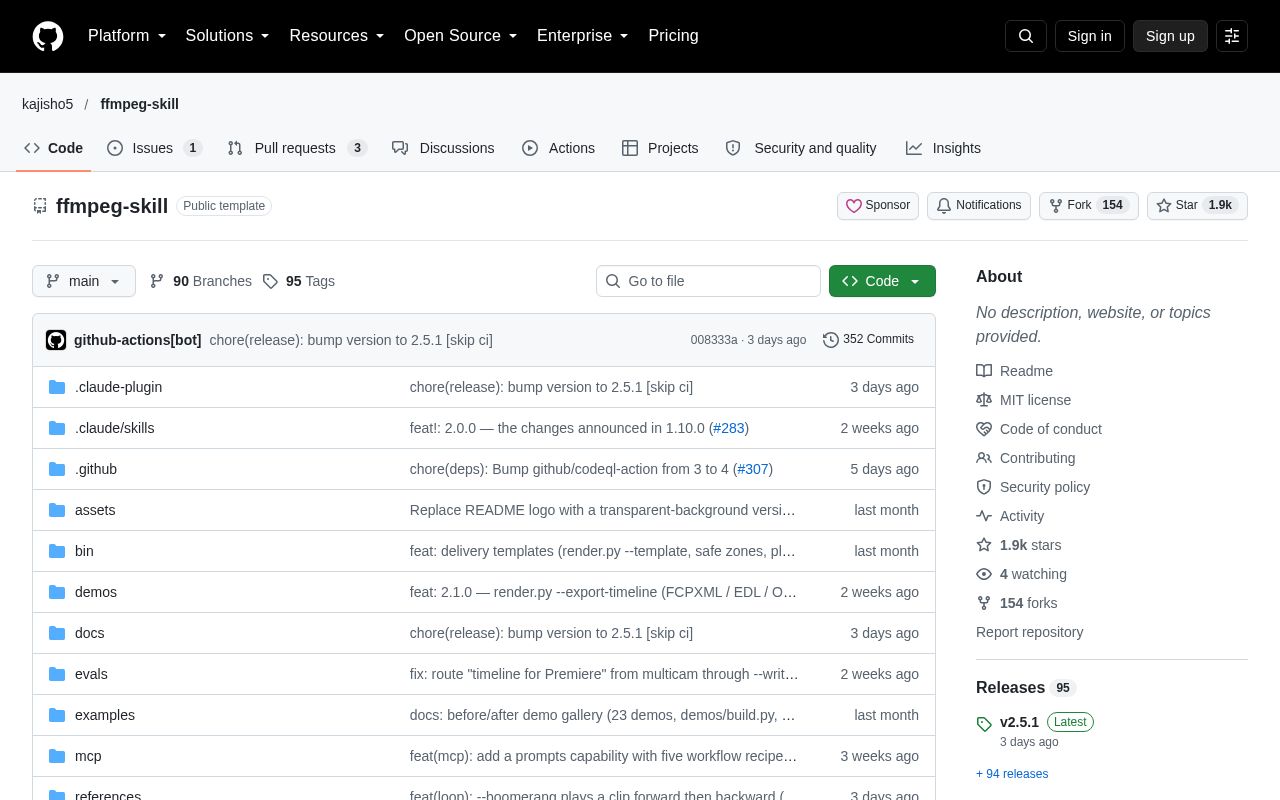Click the github-actions[bot] avatar icon
This screenshot has height=800, width=1280.
[56, 340]
